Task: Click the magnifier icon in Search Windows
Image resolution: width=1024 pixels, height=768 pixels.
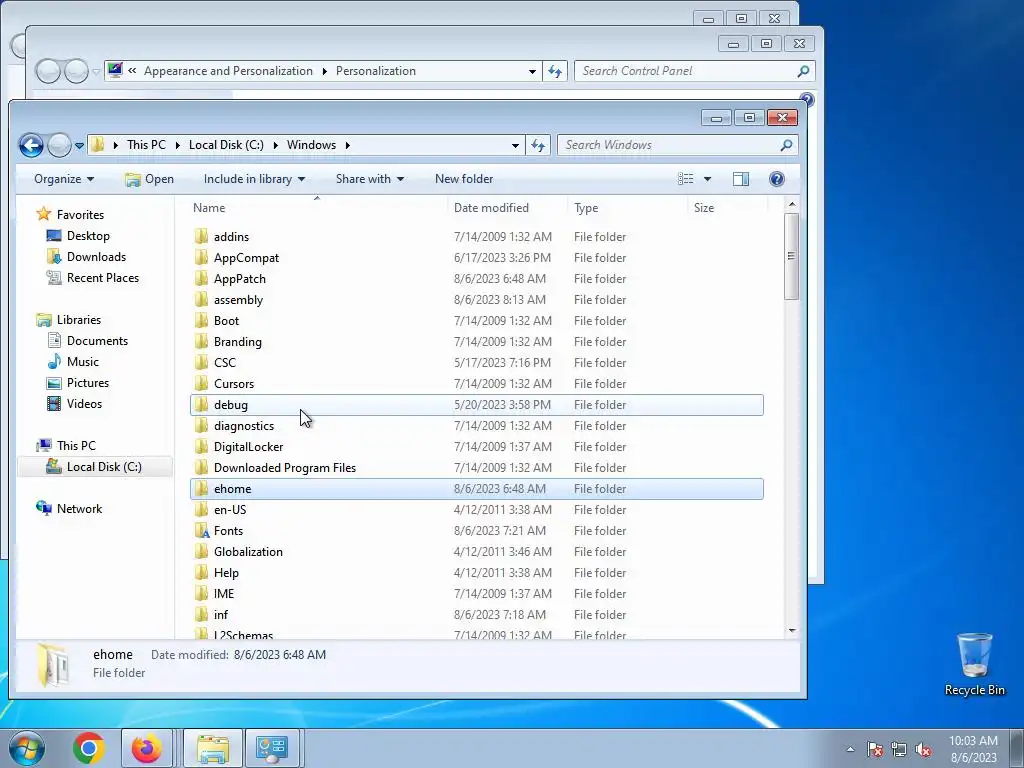Action: pyautogui.click(x=786, y=145)
